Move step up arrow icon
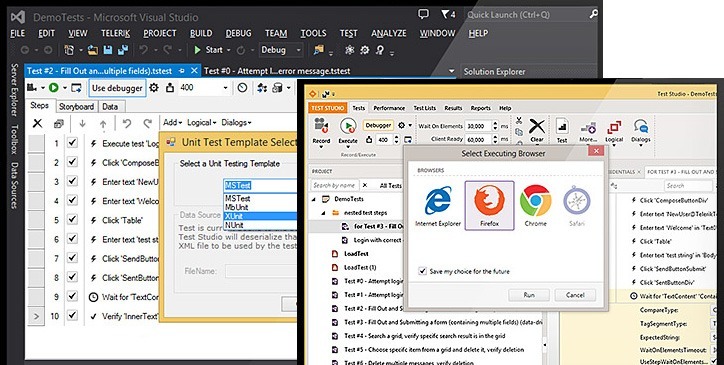The width and height of the screenshot is (724, 365). click(103, 124)
